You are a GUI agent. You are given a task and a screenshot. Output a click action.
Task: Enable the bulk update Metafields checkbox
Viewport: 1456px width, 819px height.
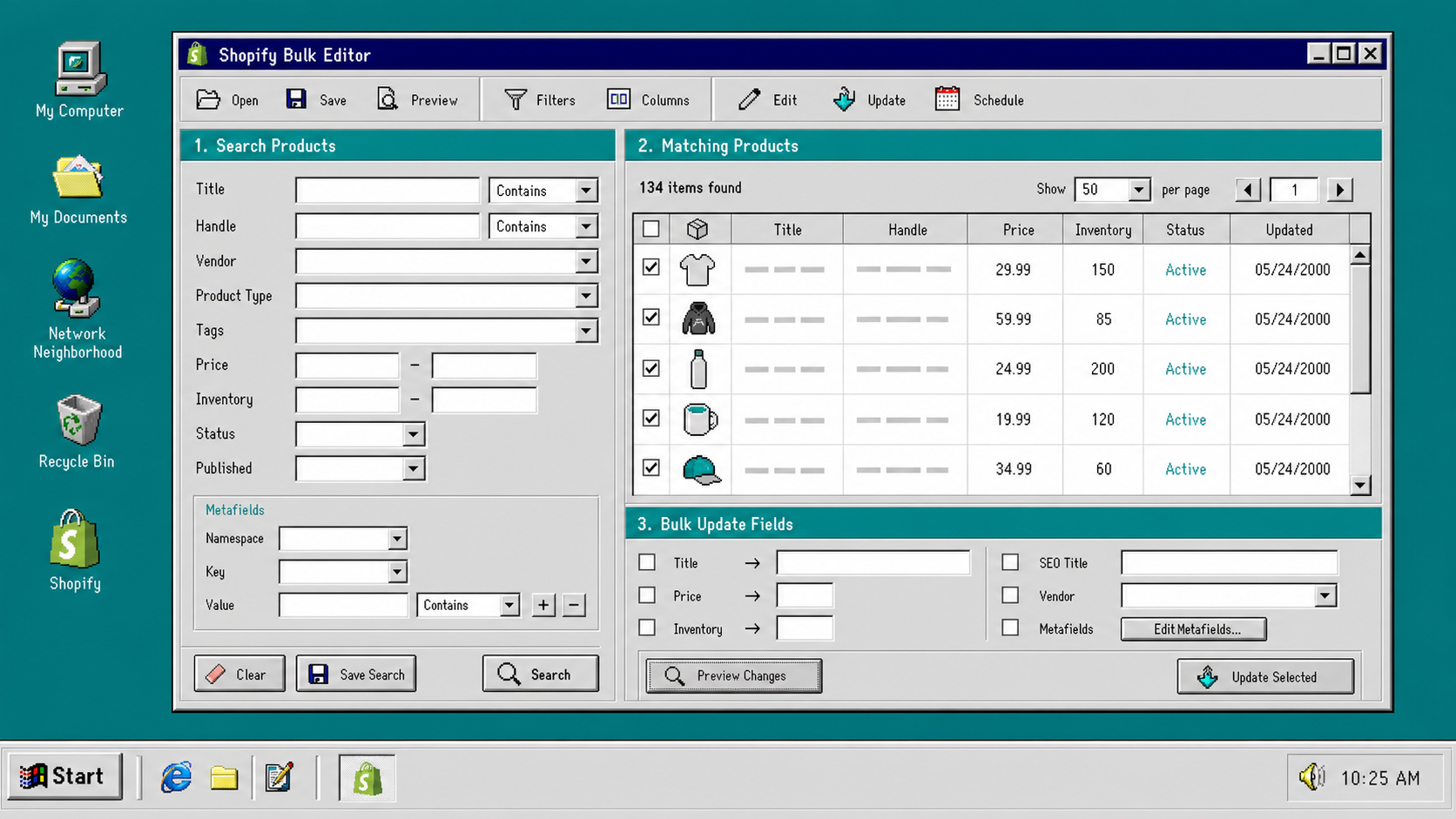coord(1010,628)
